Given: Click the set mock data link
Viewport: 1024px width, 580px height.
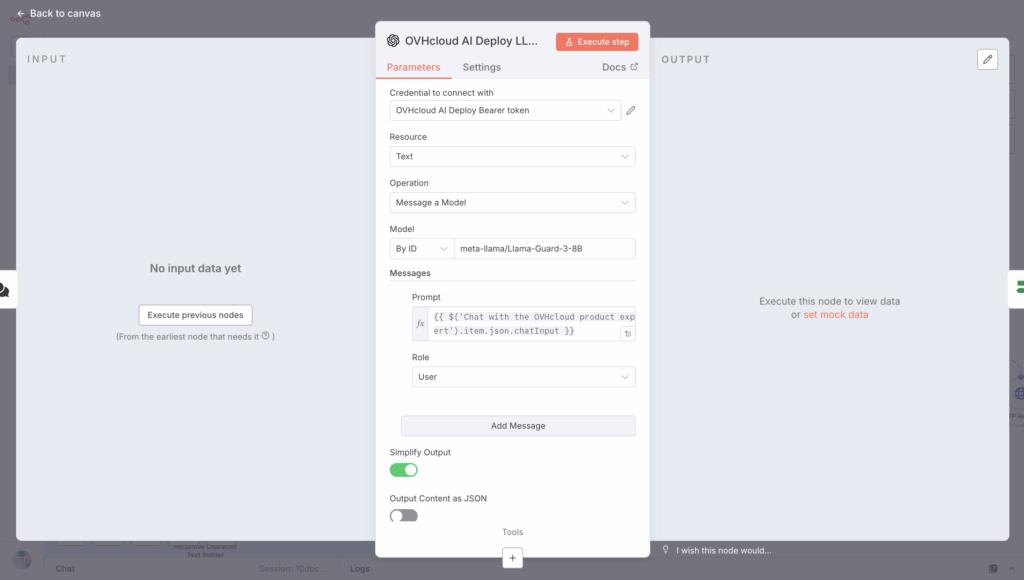Looking at the screenshot, I should [835, 314].
